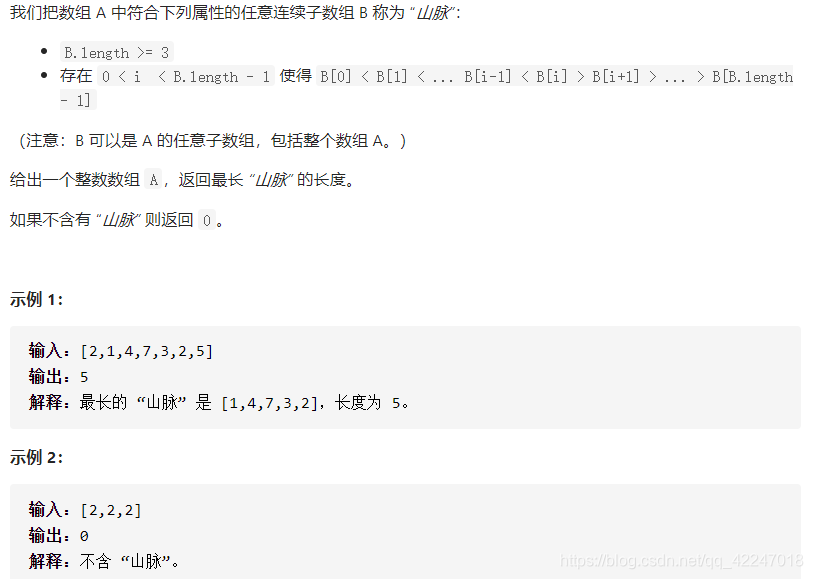Screen dimensions: 813x579
Task: Click the 输出 5 line in example 1
Action: (59, 377)
